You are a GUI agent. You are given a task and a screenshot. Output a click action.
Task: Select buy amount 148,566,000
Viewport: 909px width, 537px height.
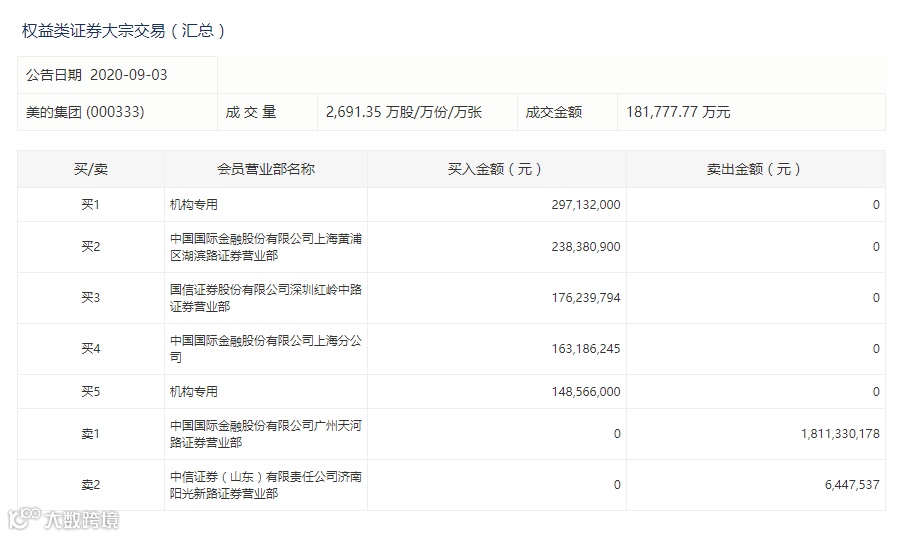586,392
